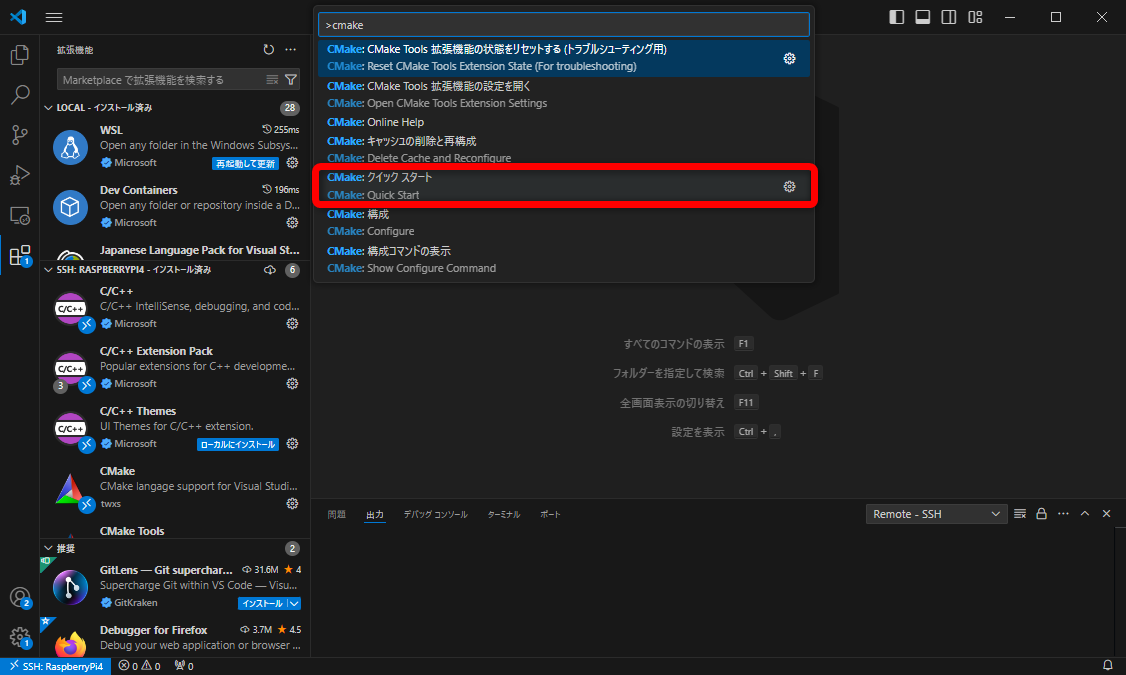Open the WSL extension's manage gear
The image size is (1126, 675).
coord(292,163)
